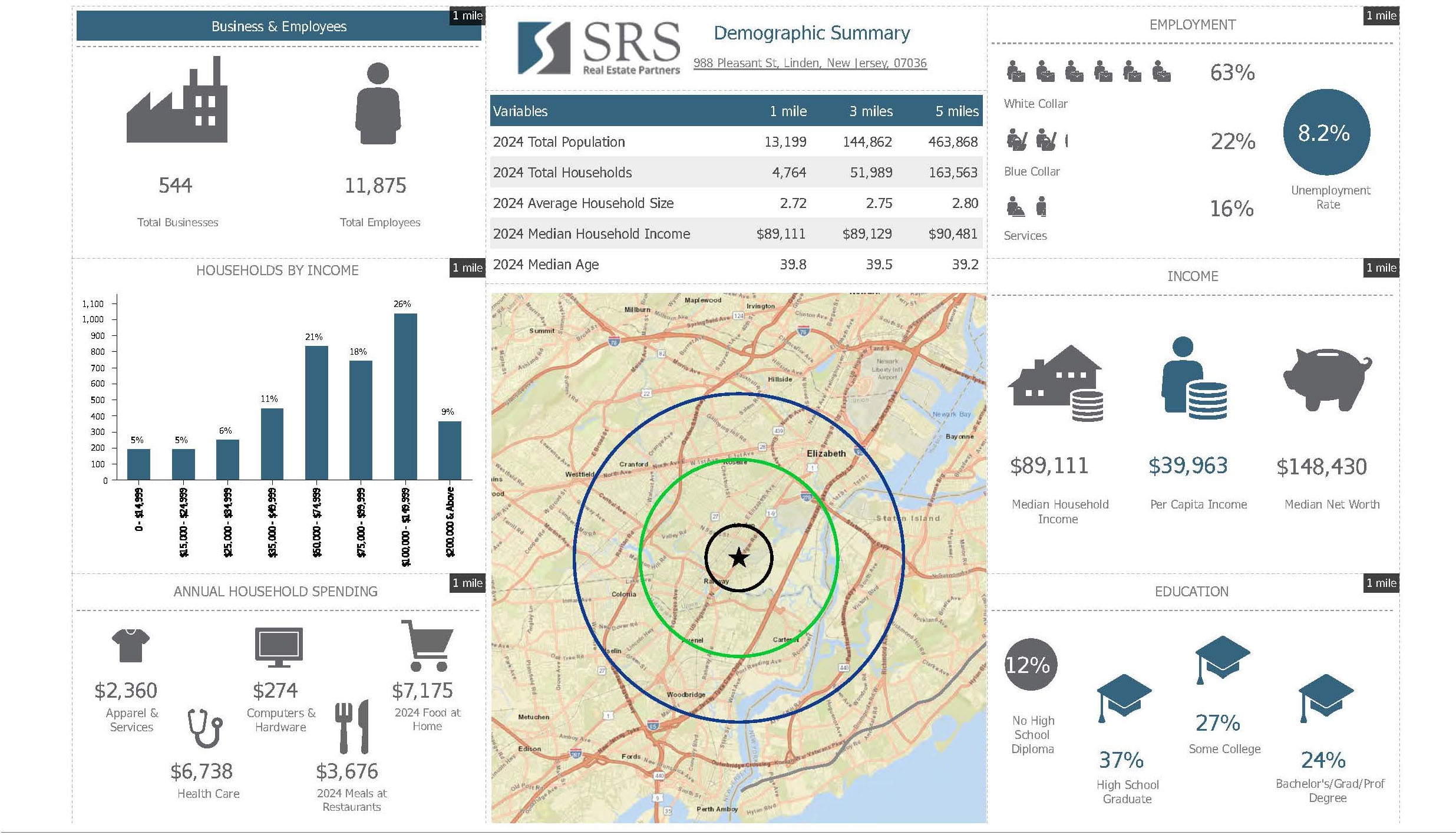Click the $6,738 Health Care amount

tap(202, 771)
